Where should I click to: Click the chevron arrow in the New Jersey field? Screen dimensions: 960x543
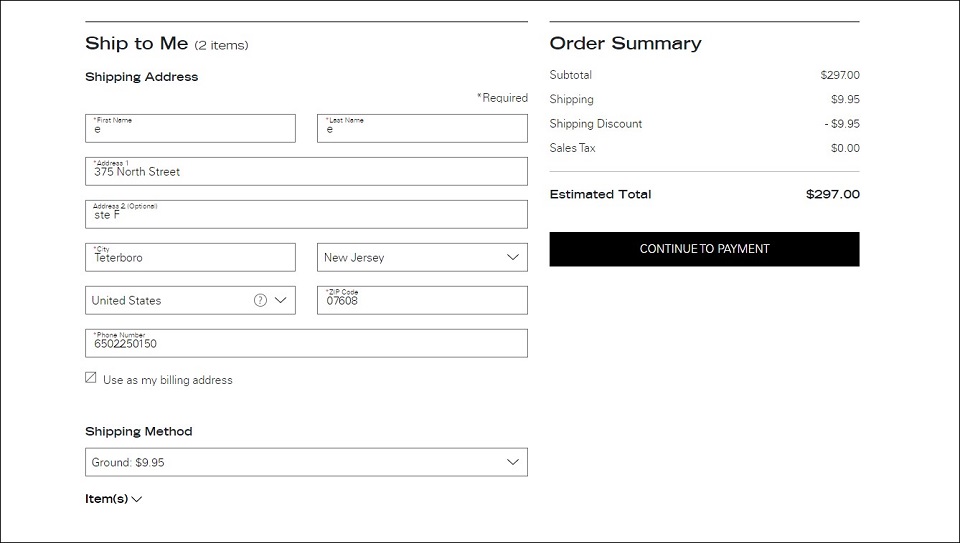coord(513,257)
